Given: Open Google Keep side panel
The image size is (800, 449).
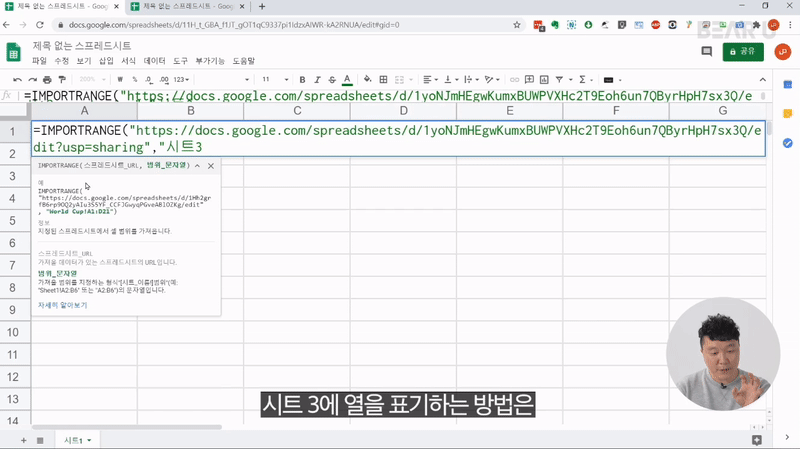Looking at the screenshot, I should (788, 114).
